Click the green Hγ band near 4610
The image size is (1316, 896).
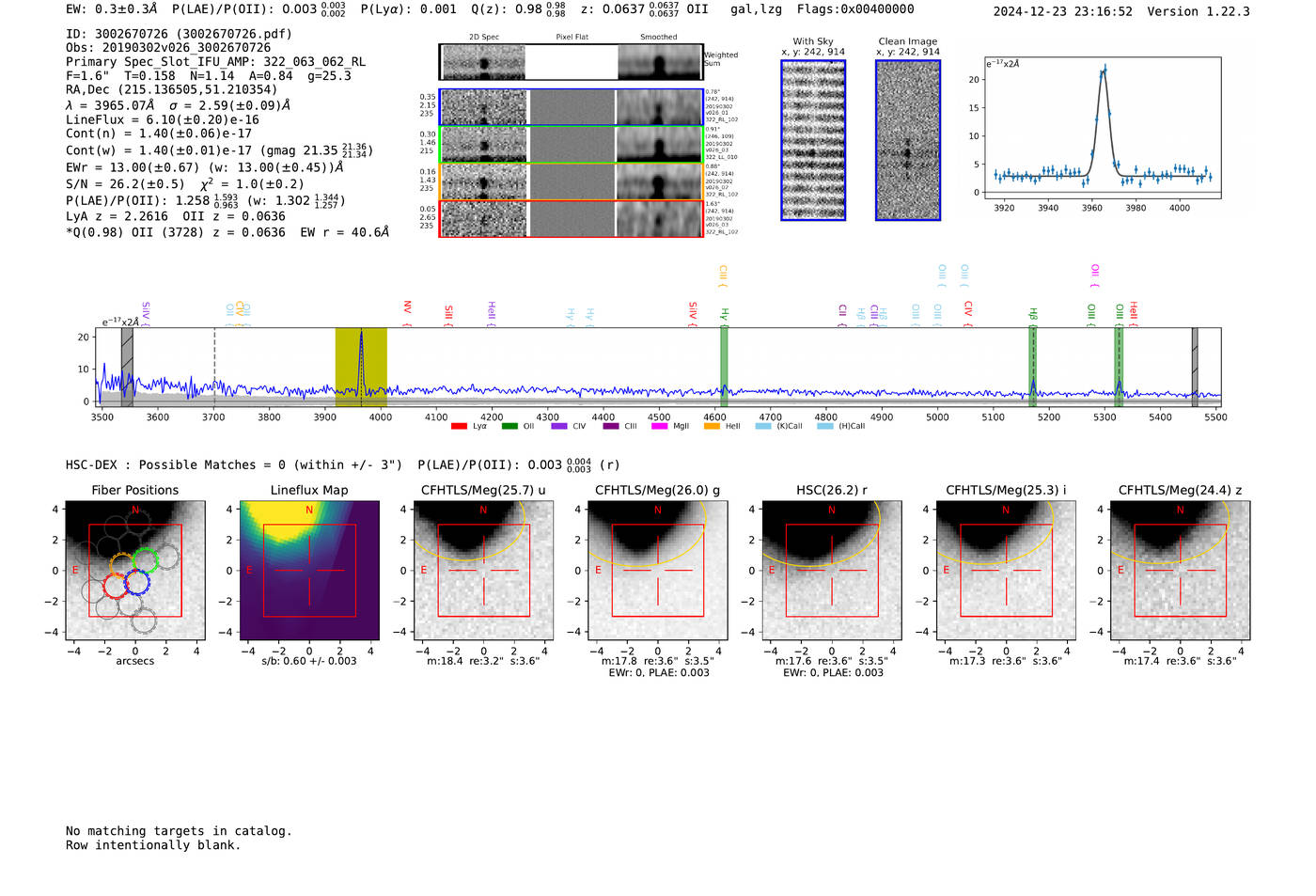click(724, 368)
